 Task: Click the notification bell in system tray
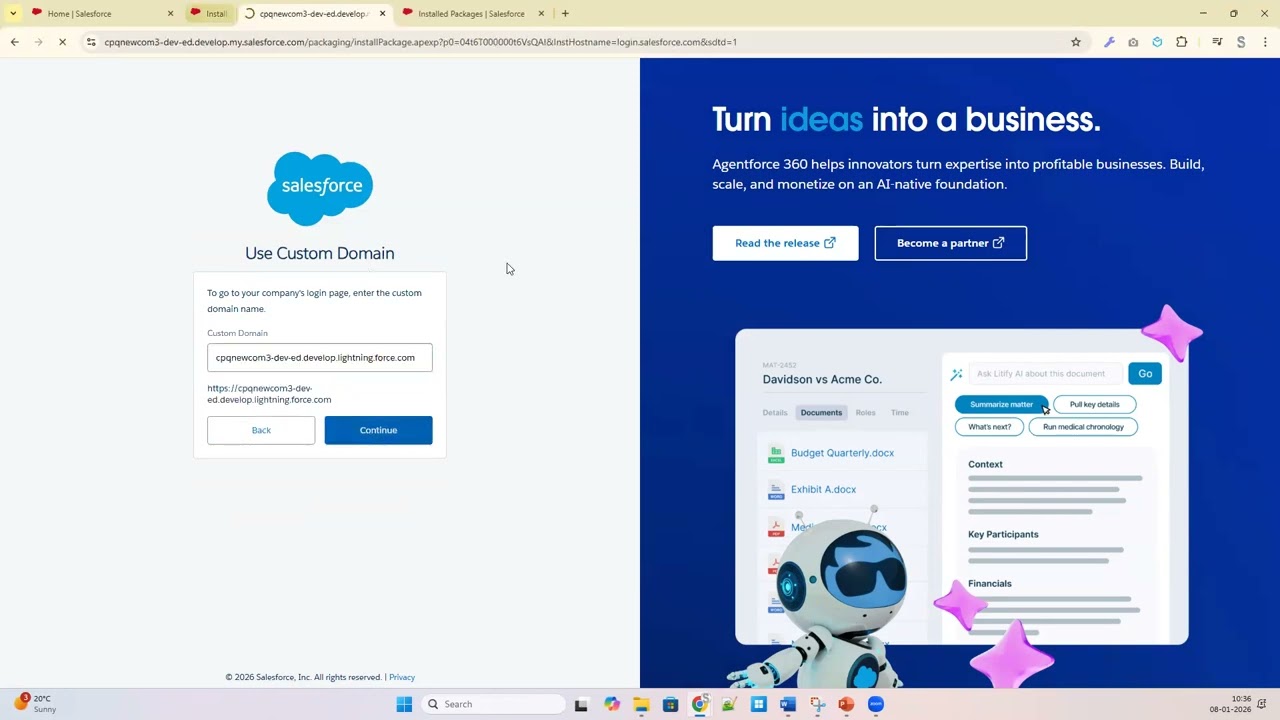1264,704
